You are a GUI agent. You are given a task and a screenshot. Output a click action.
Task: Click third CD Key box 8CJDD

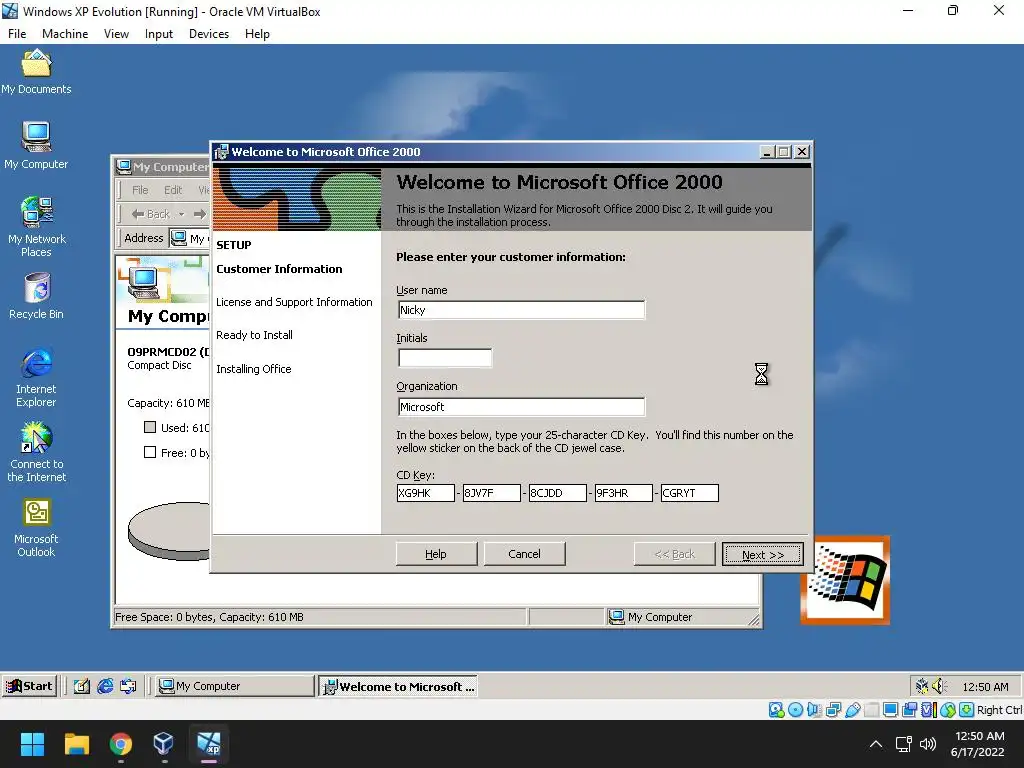pyautogui.click(x=557, y=493)
